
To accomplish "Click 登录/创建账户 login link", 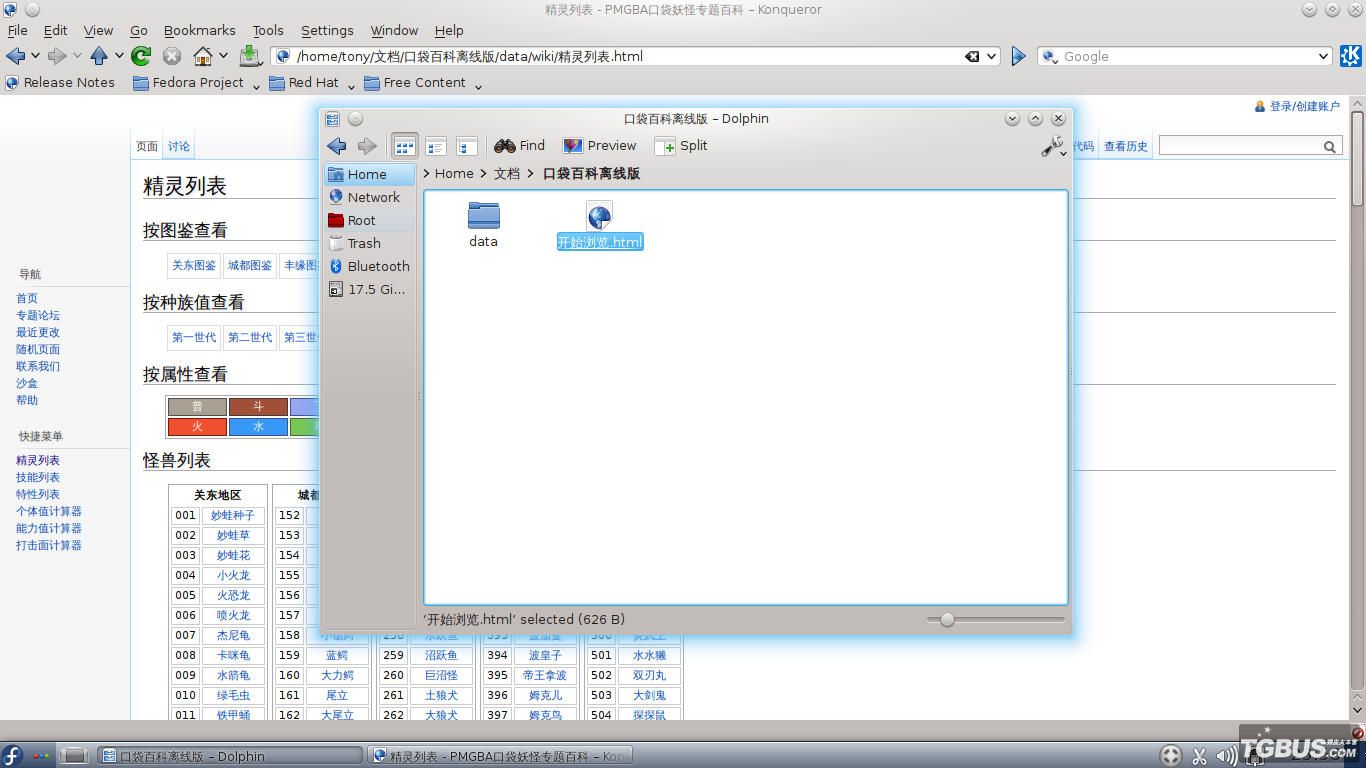I will tap(1305, 106).
